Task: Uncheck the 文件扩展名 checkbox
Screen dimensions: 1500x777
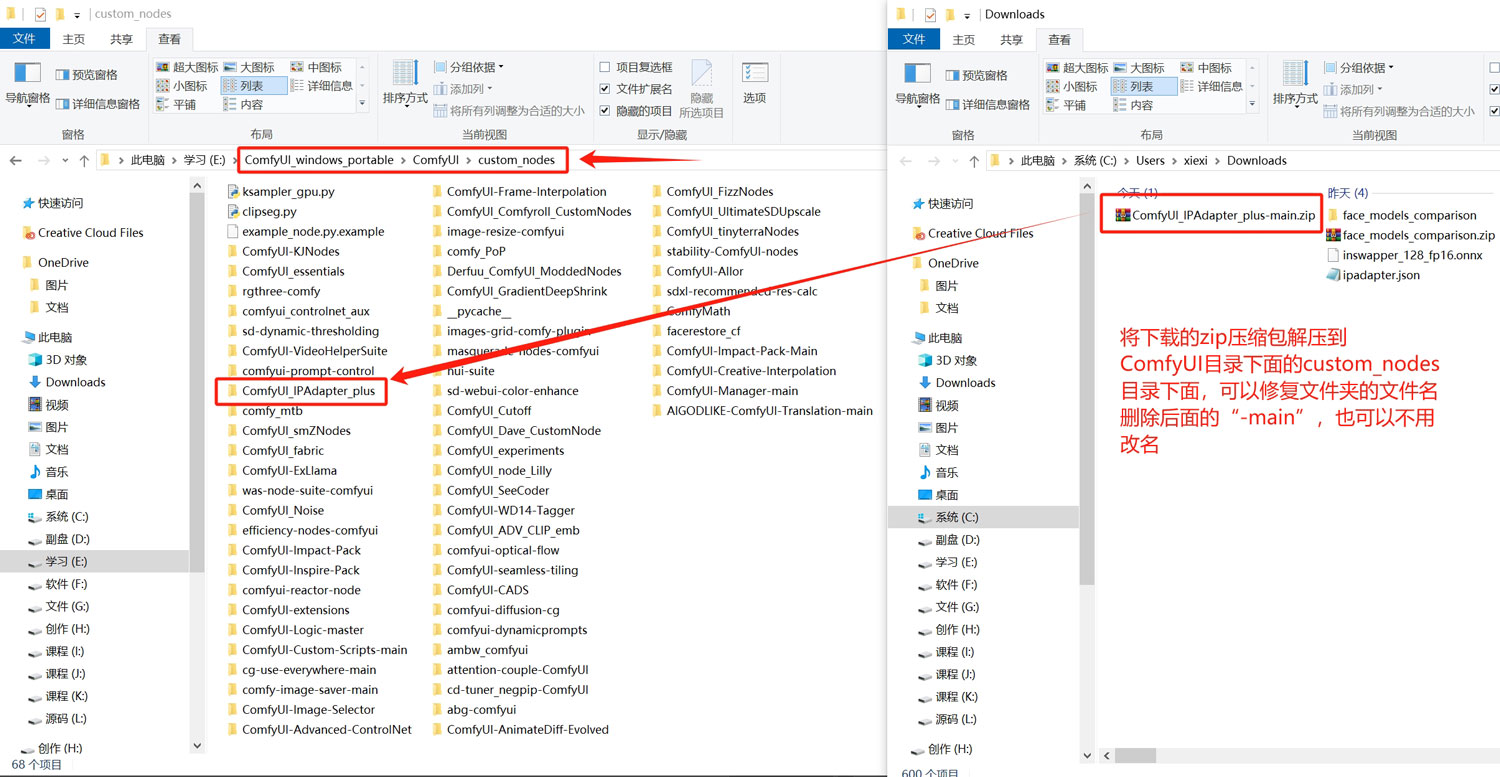Action: click(605, 89)
